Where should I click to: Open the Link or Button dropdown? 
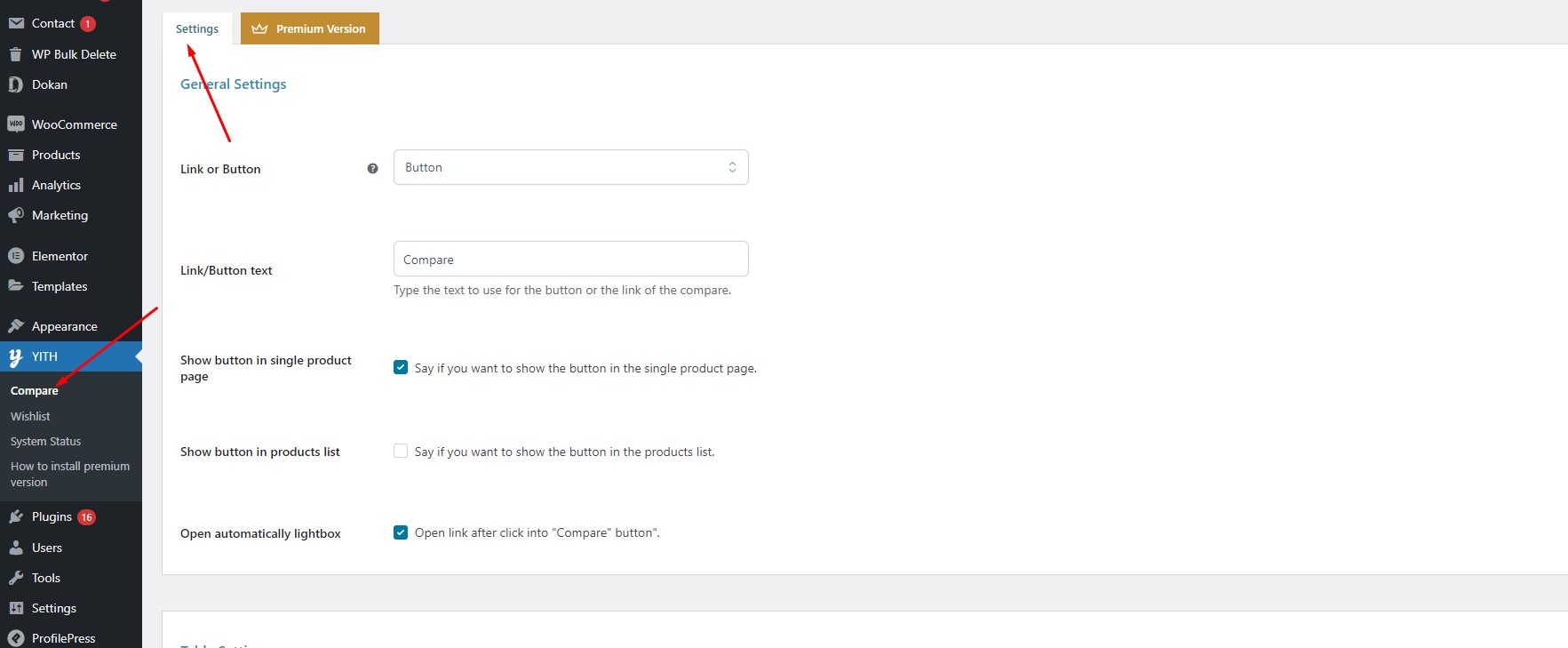click(x=571, y=167)
